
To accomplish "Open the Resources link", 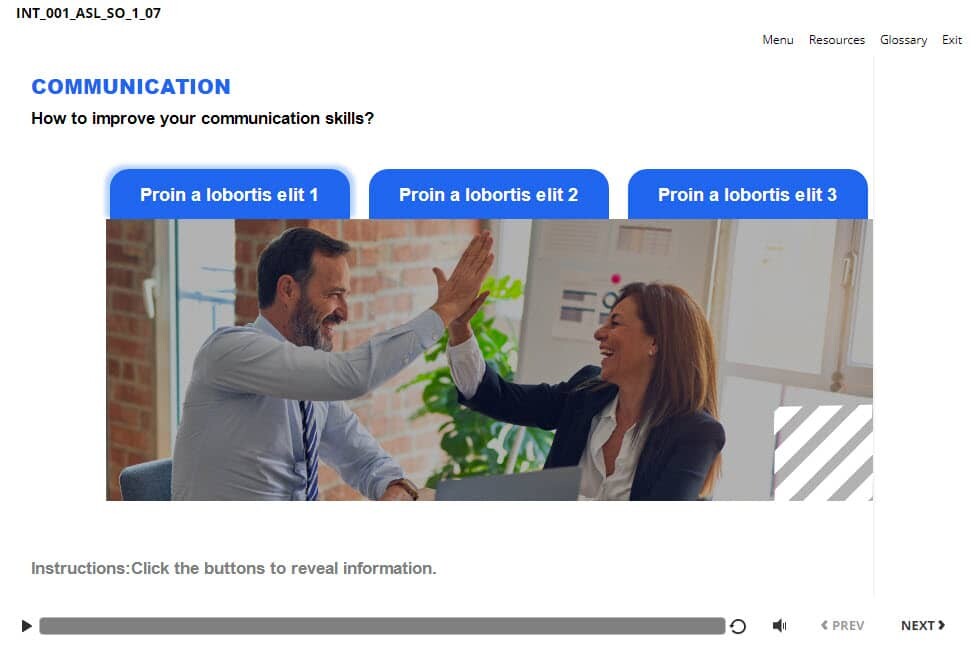I will click(x=836, y=40).
